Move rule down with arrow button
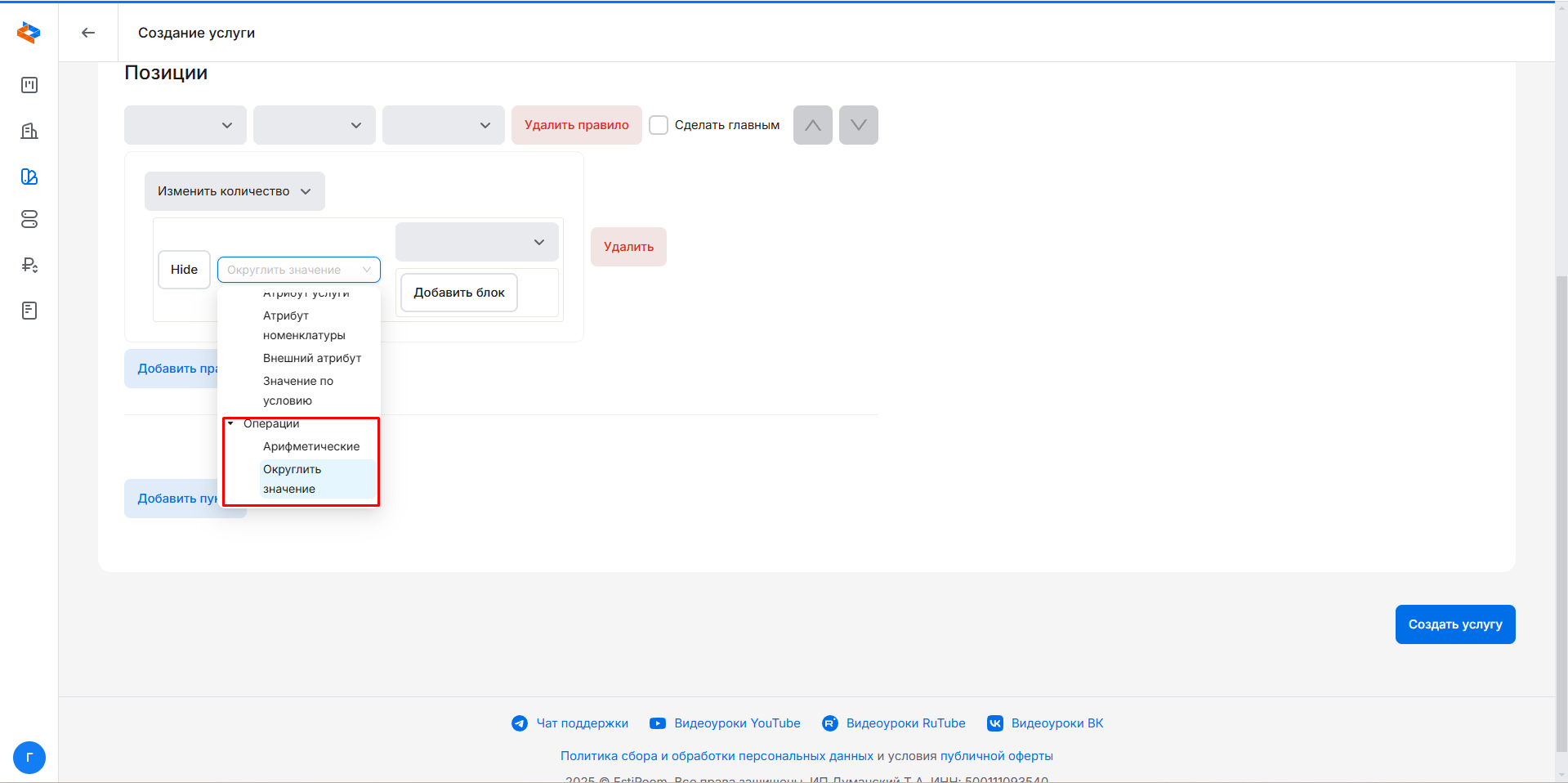The width and height of the screenshot is (1568, 783). [x=858, y=125]
